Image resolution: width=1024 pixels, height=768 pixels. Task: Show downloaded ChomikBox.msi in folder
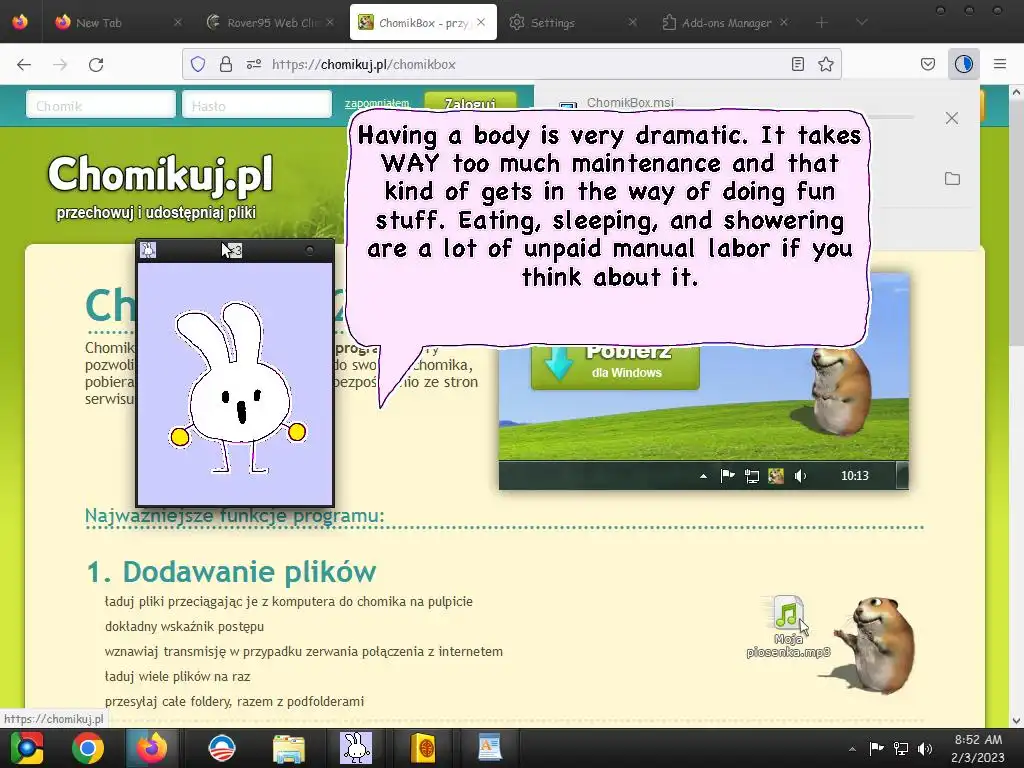pos(952,179)
